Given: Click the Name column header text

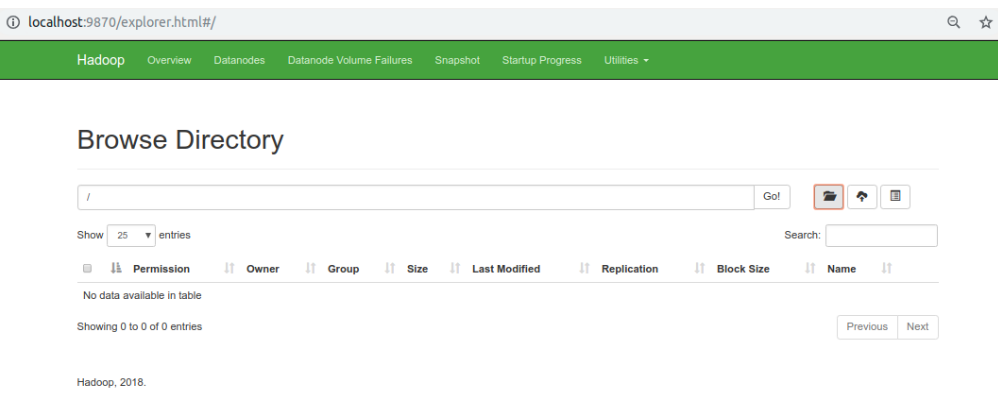Looking at the screenshot, I should [x=841, y=269].
